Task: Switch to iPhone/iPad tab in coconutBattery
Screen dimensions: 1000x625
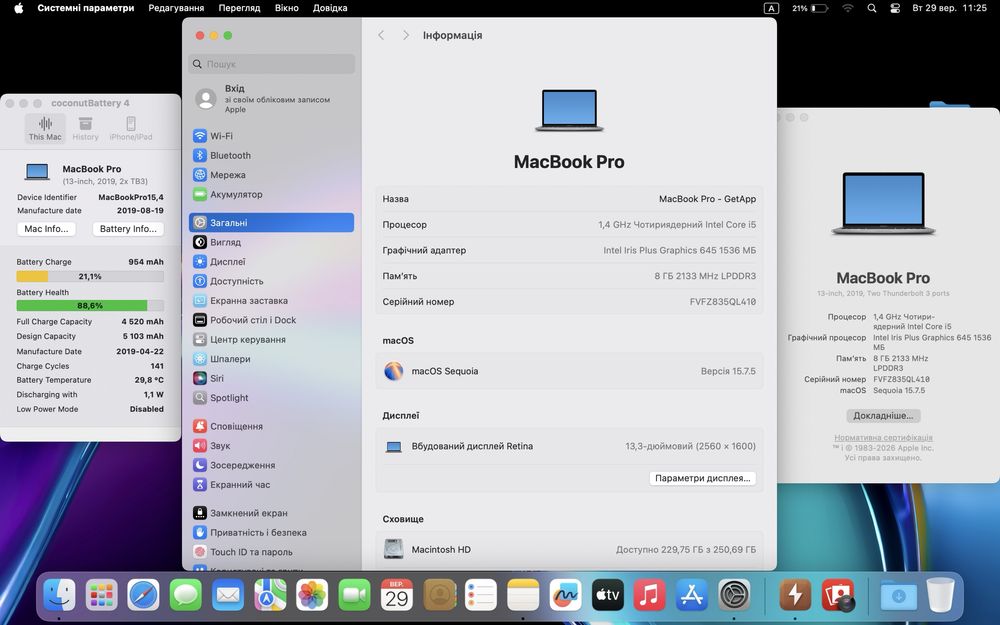Action: pyautogui.click(x=131, y=128)
